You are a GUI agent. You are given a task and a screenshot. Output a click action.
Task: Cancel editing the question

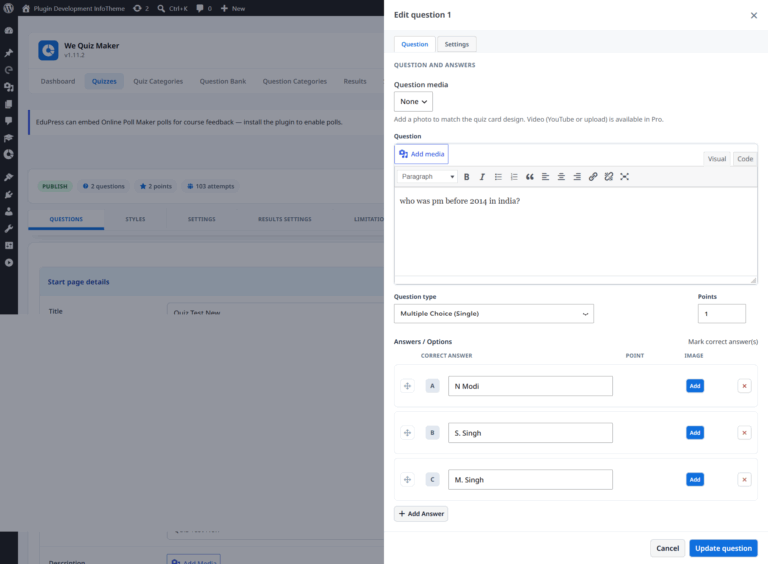click(667, 548)
